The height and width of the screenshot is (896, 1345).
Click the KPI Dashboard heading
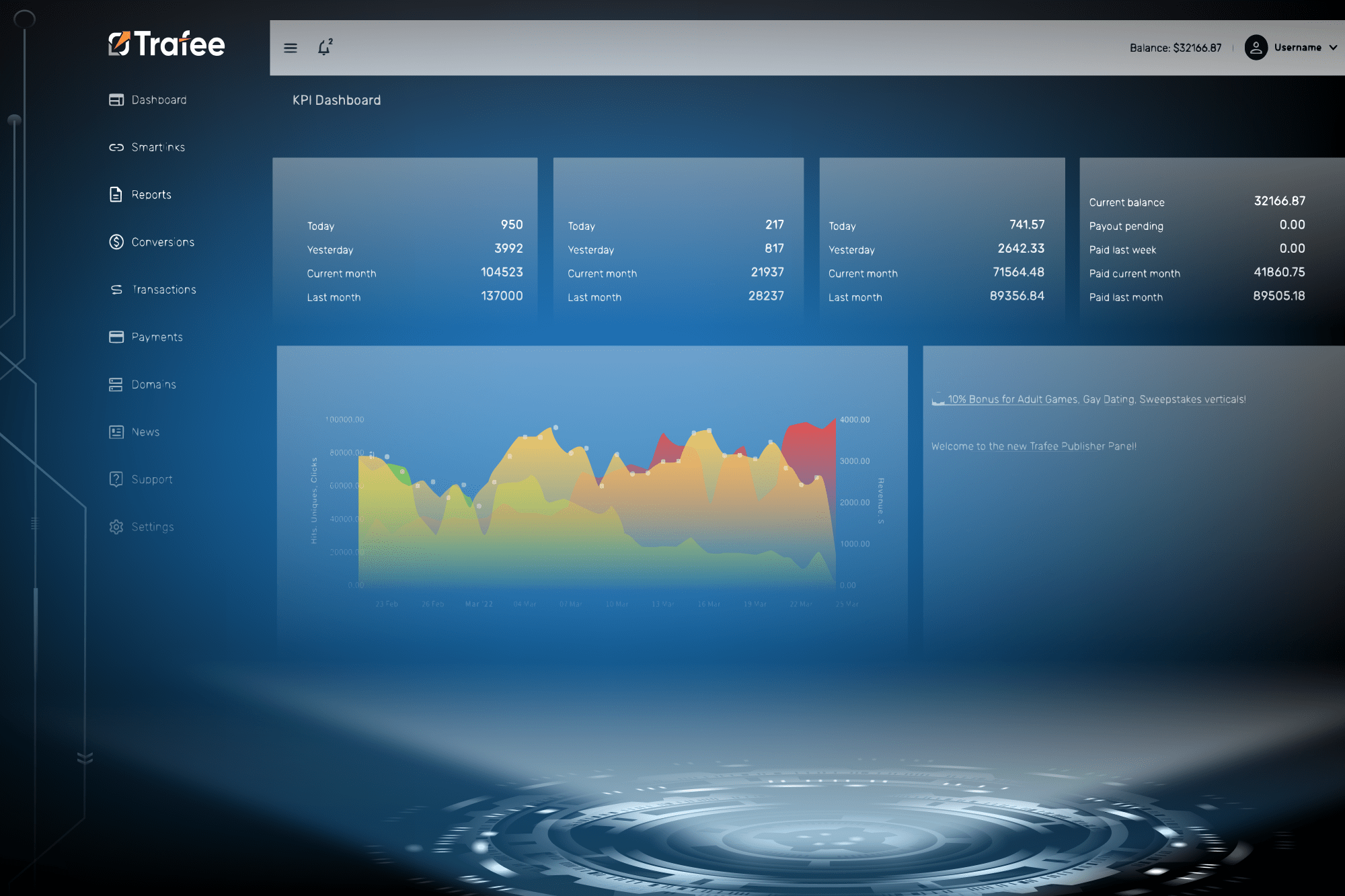click(336, 100)
